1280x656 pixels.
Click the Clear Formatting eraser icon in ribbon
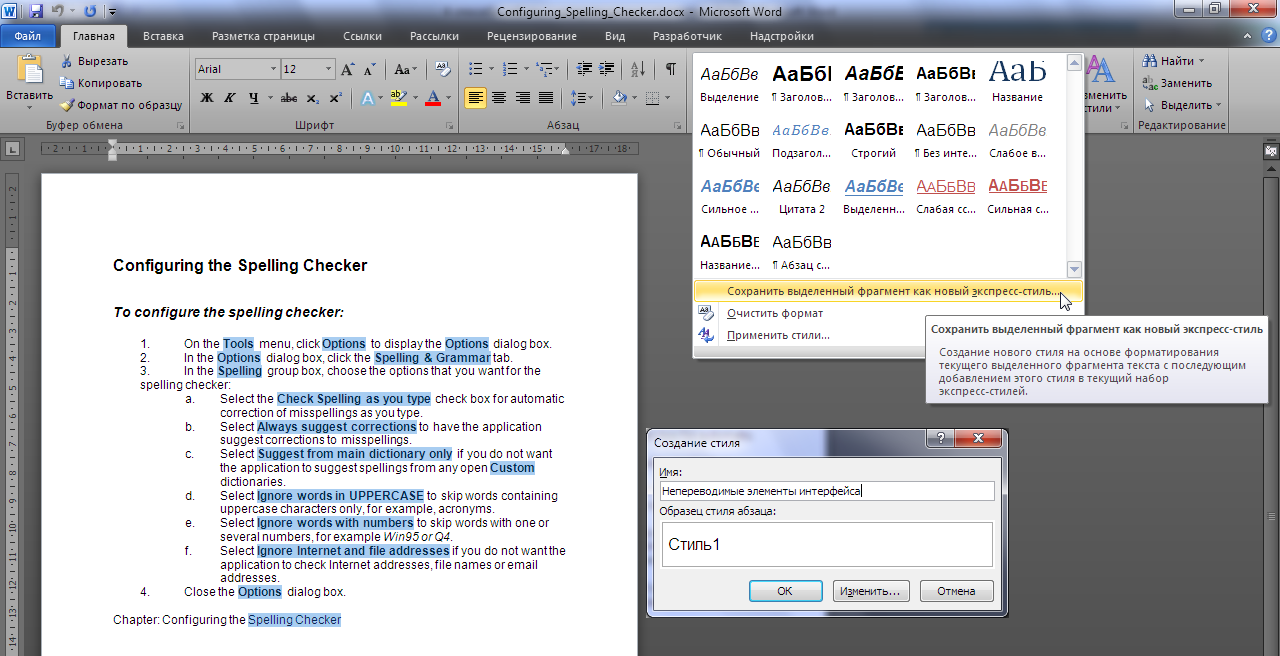pos(443,69)
